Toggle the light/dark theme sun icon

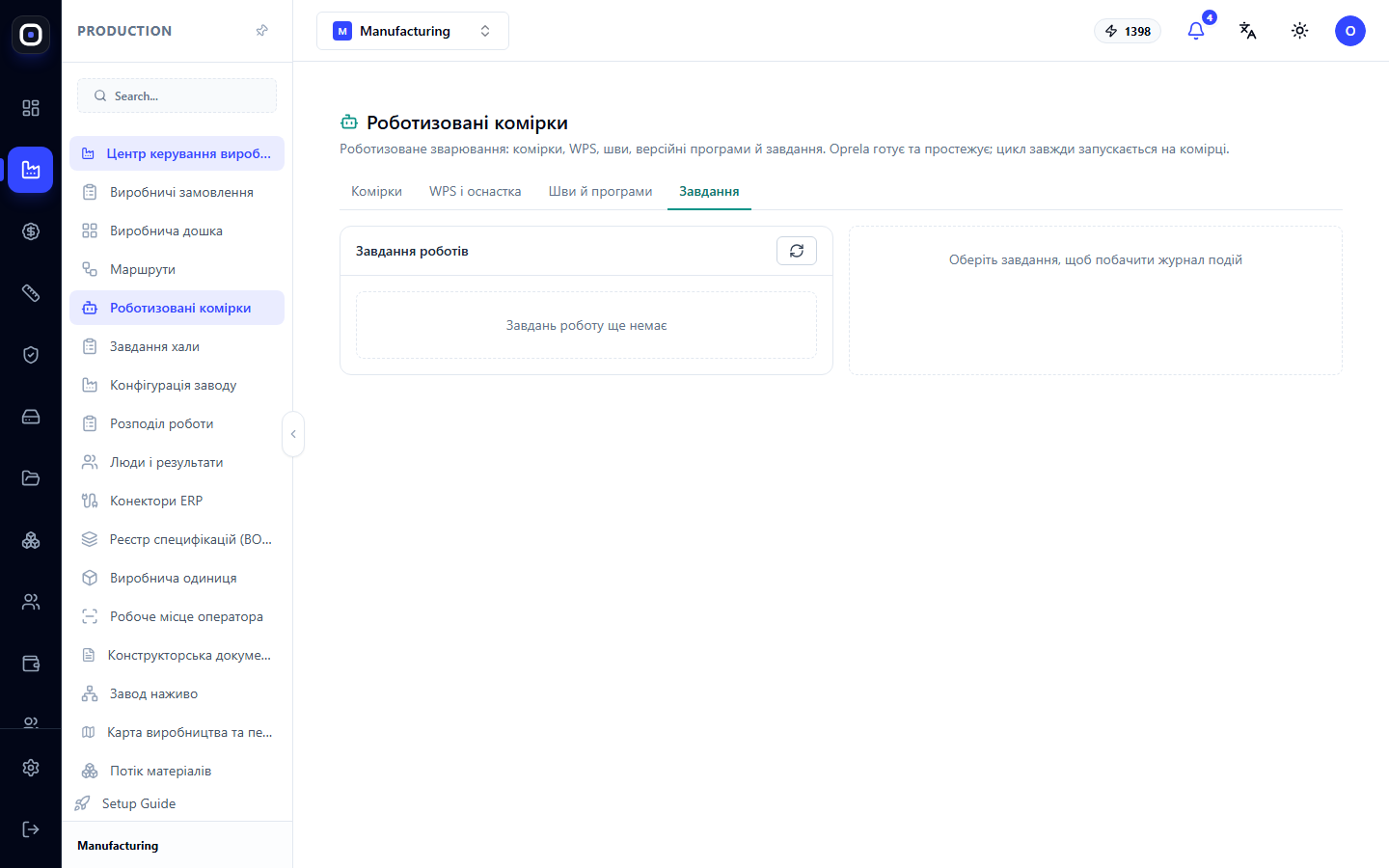[1300, 31]
